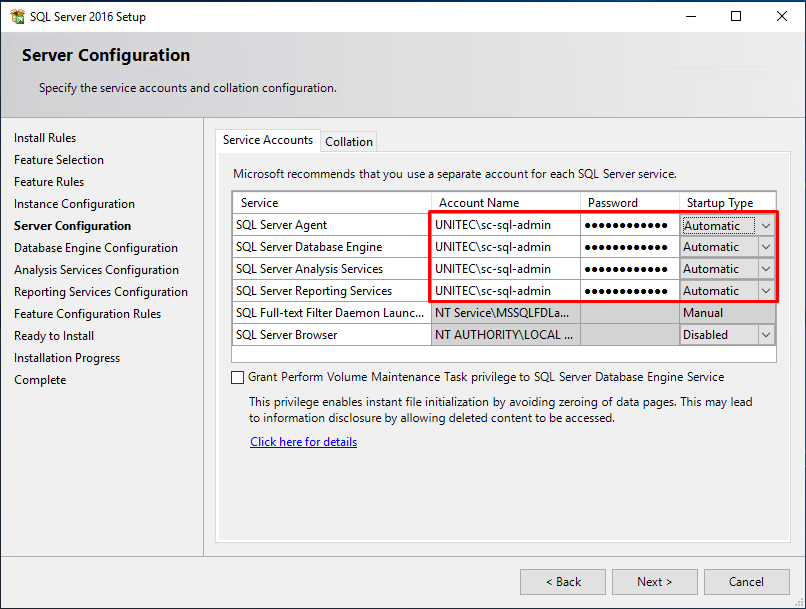Switch to the Collation tab
Image resolution: width=806 pixels, height=609 pixels.
pos(349,142)
